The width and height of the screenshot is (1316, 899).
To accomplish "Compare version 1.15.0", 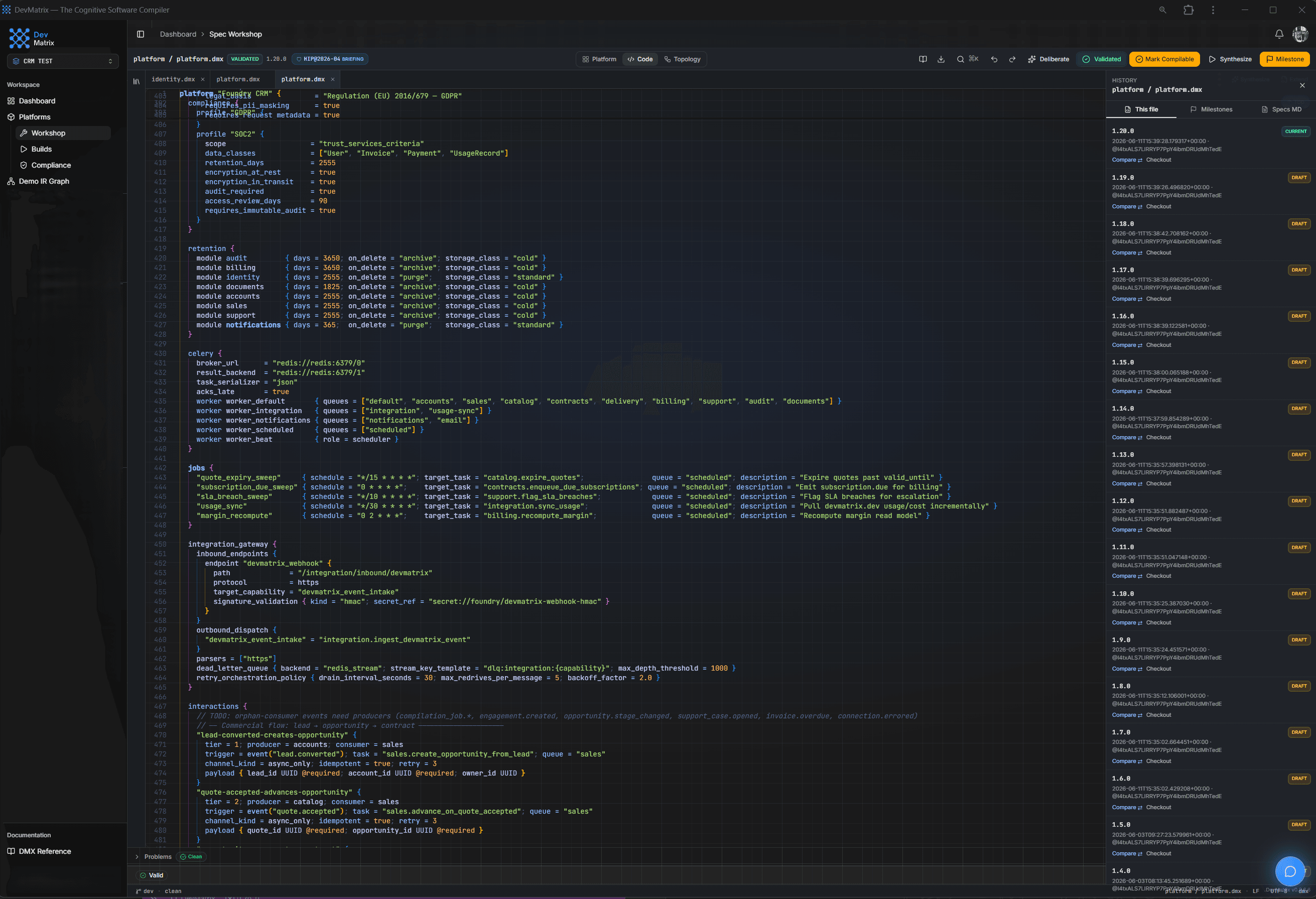I will click(x=1127, y=391).
